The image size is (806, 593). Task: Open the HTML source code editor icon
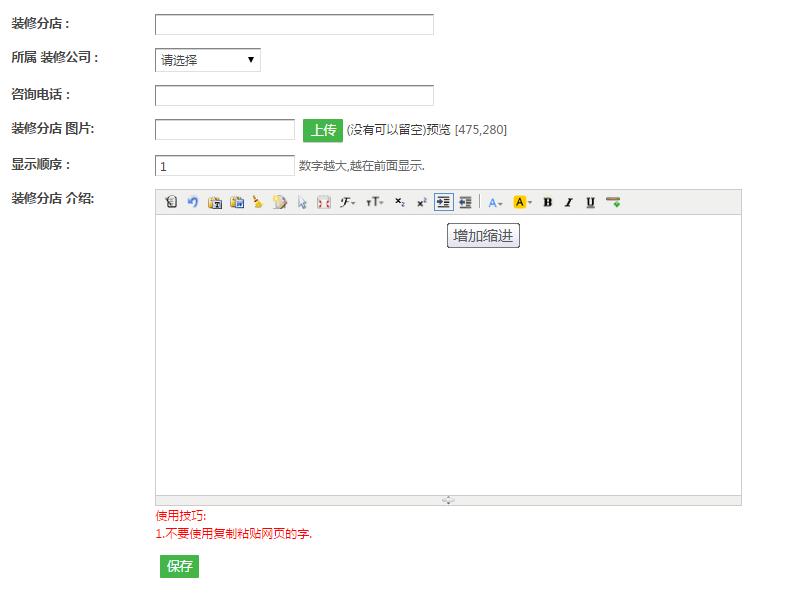[170, 202]
